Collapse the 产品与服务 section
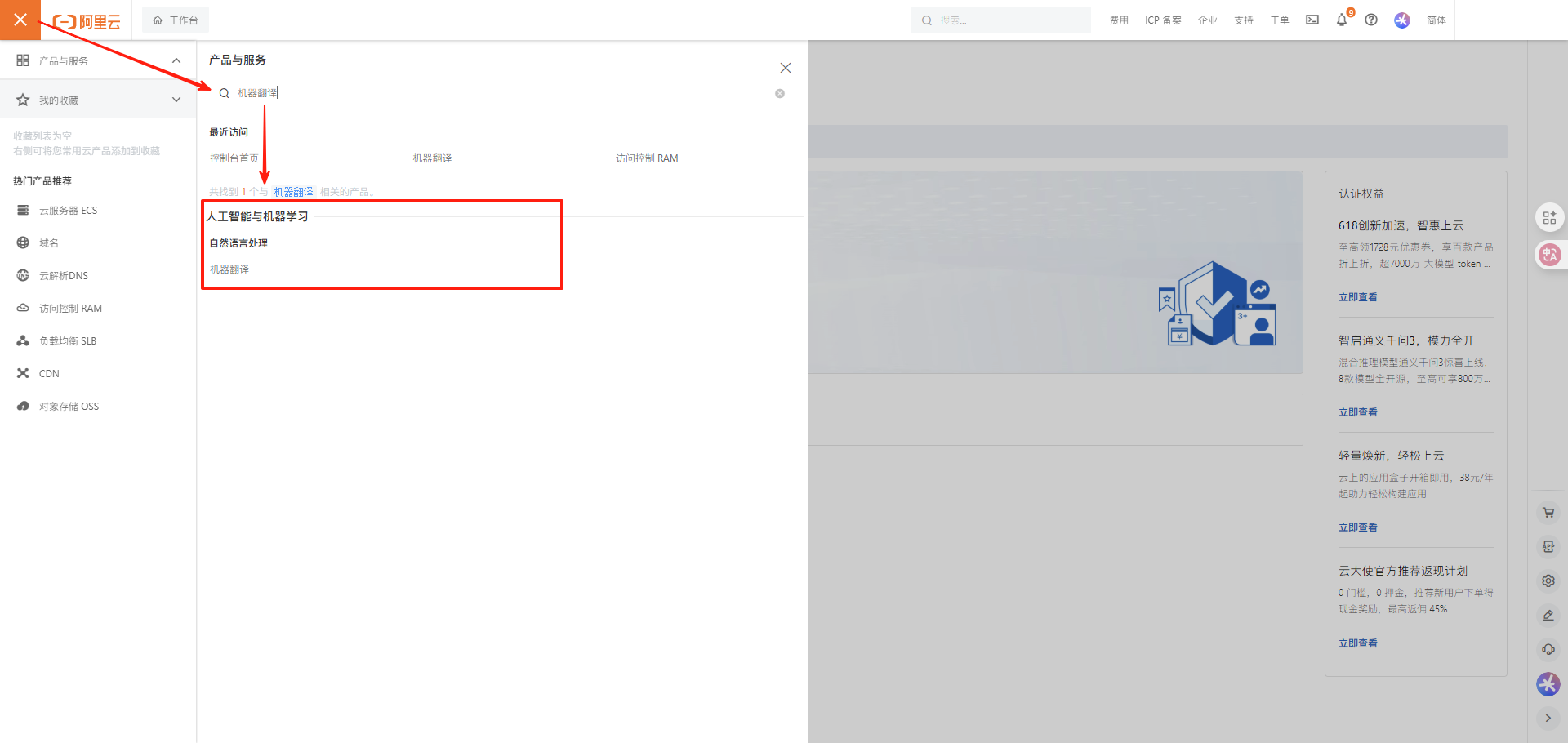This screenshot has height=743, width=1568. (176, 60)
